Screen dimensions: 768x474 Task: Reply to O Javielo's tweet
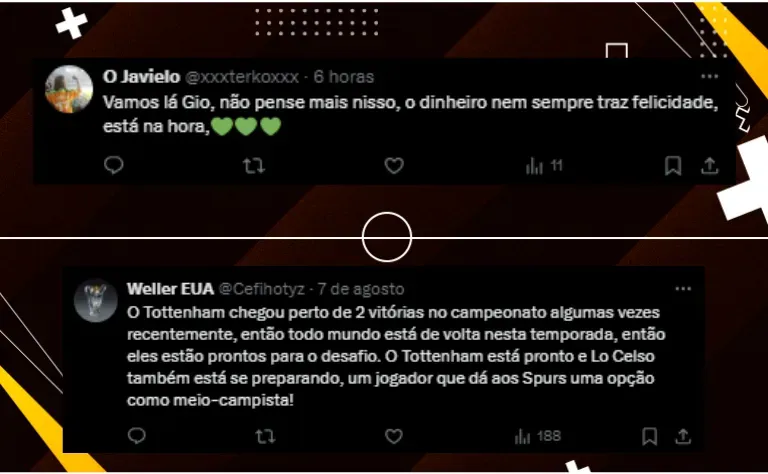coord(114,166)
